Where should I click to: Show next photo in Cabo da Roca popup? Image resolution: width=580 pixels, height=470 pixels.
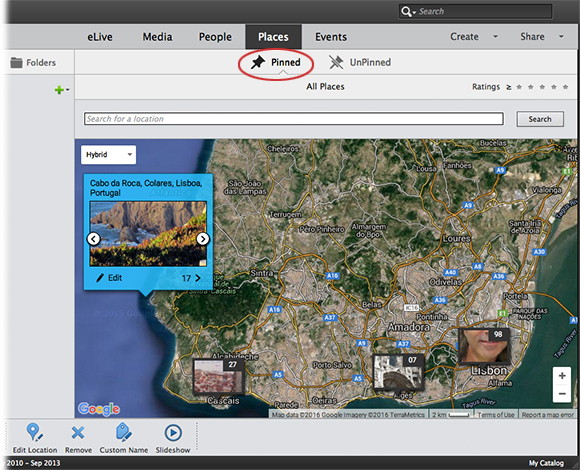(203, 239)
